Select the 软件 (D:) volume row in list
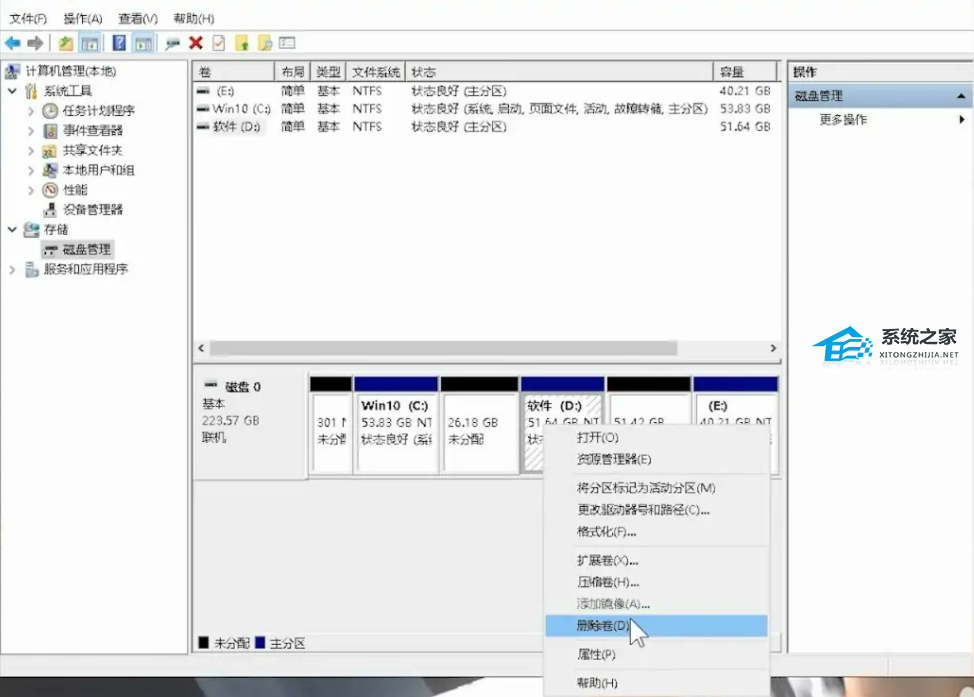This screenshot has height=697, width=974. pos(485,127)
